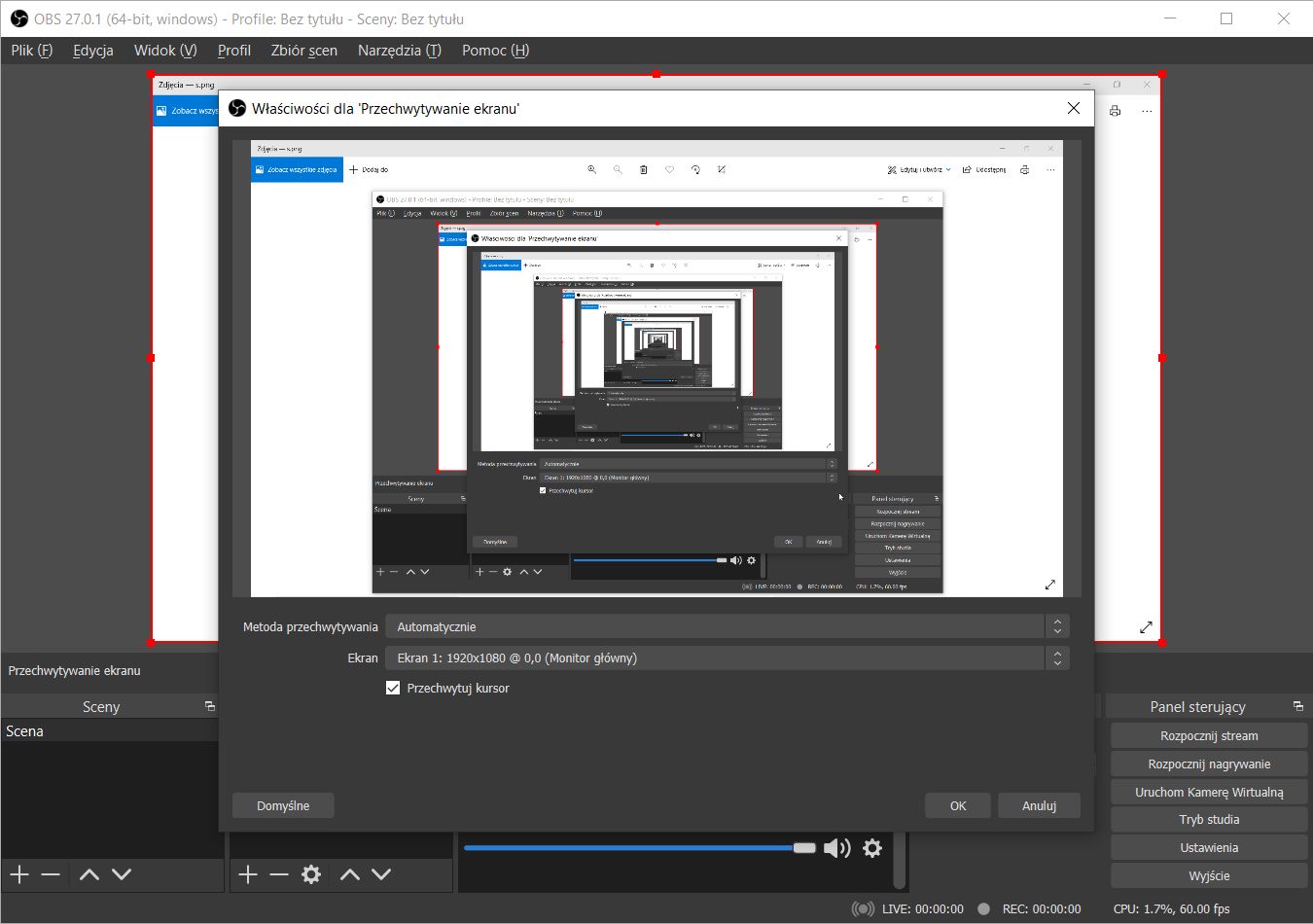The image size is (1313, 924).
Task: Open the Ekran monitor selection dropdown
Action: [727, 657]
